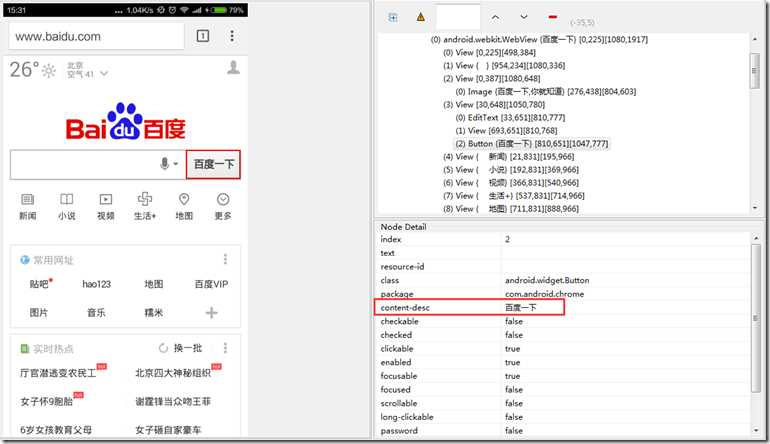Click the clickable row value true
This screenshot has width=770, height=444.
coord(512,348)
